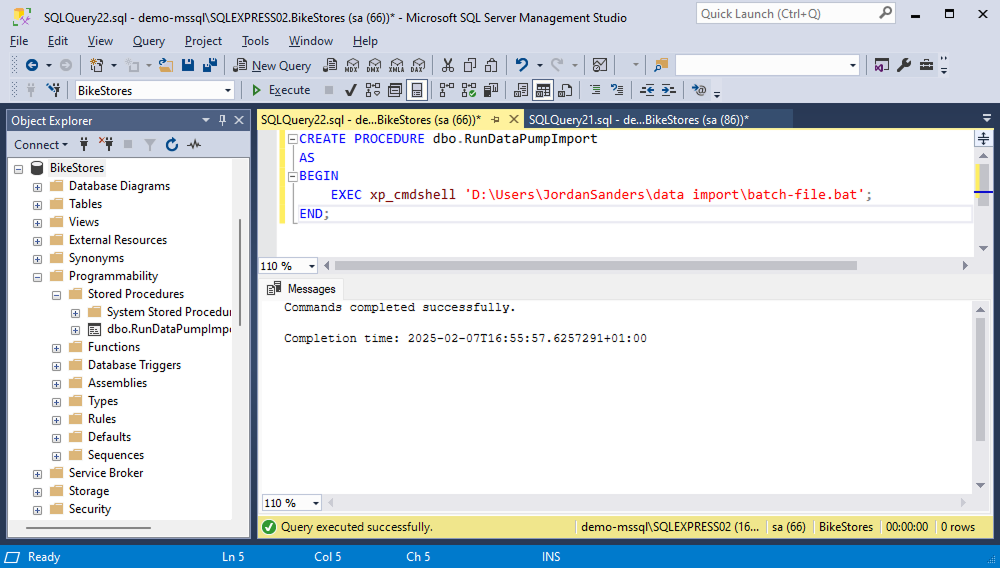This screenshot has width=1000, height=568.
Task: Undo the last edit
Action: pyautogui.click(x=522, y=65)
